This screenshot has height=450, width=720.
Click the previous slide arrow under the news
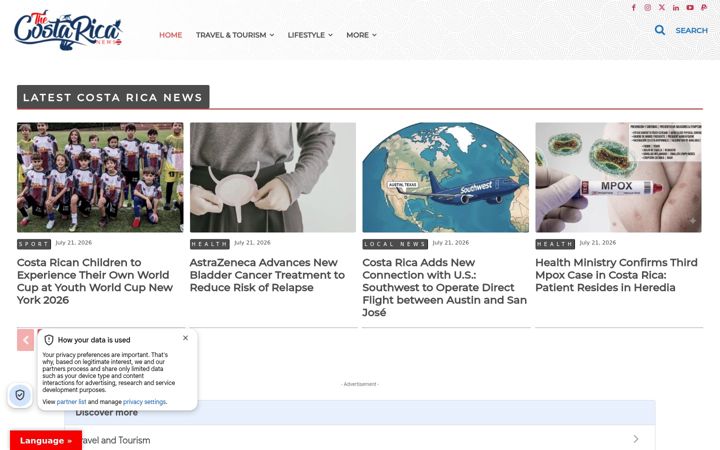[26, 340]
